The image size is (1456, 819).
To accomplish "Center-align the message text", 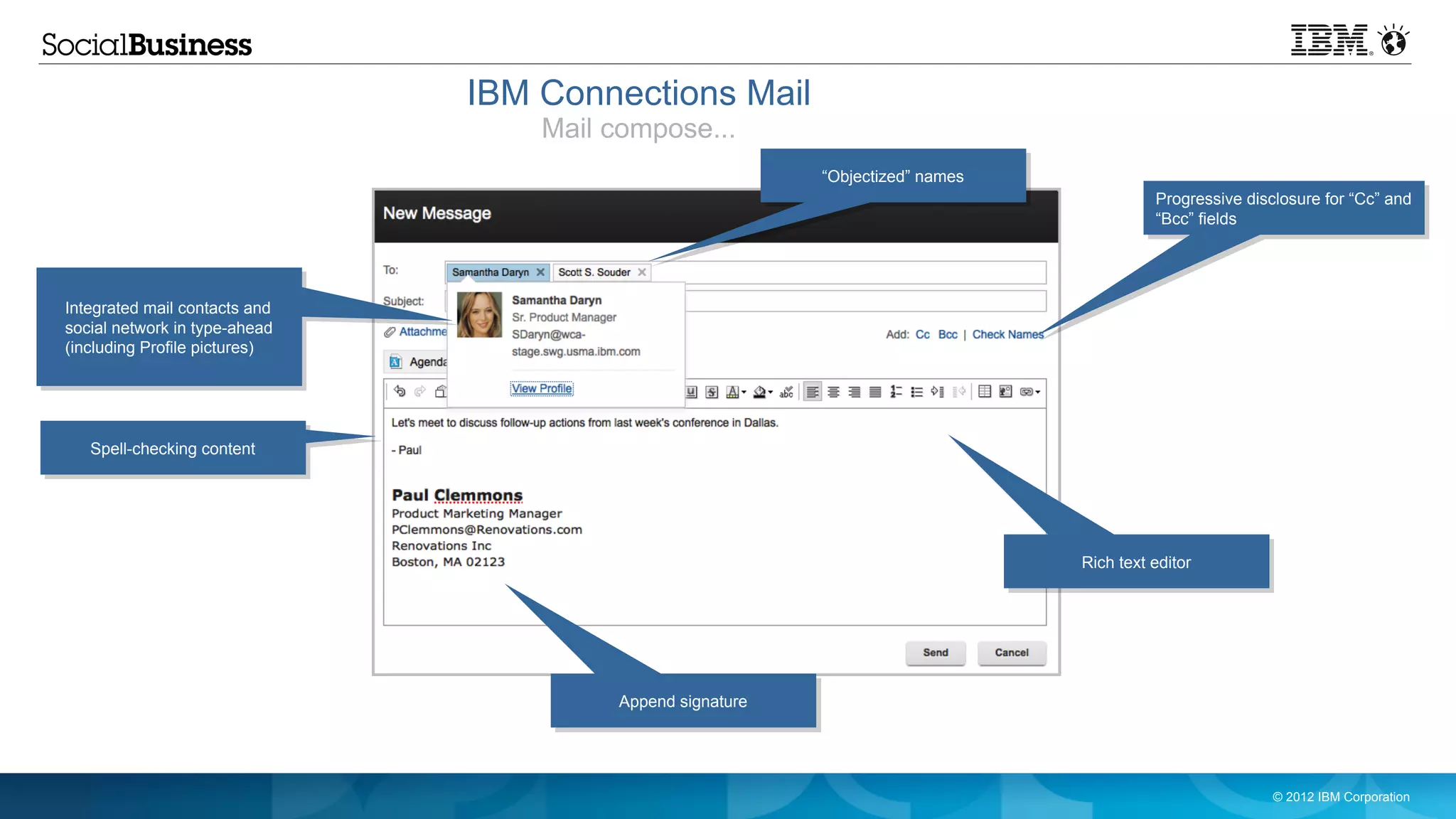I will click(x=834, y=392).
